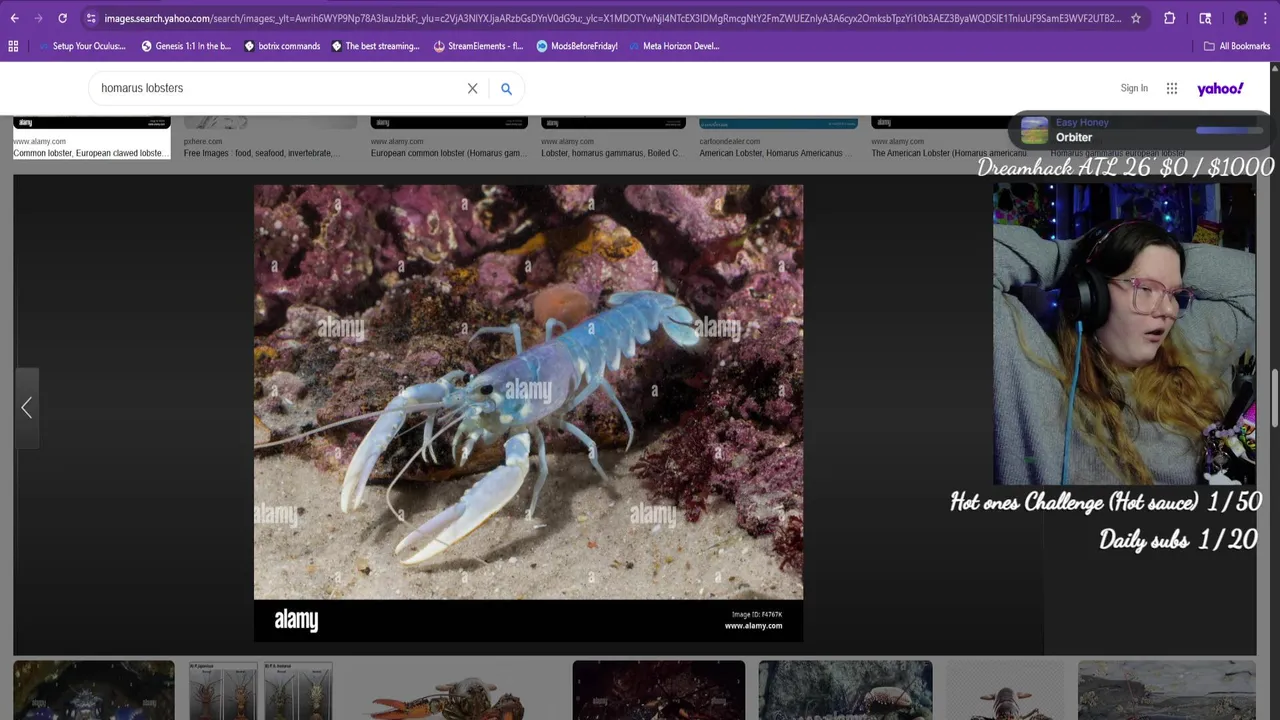Screen dimensions: 1280x720
Task: Go back with browser back arrow
Action: pyautogui.click(x=14, y=18)
